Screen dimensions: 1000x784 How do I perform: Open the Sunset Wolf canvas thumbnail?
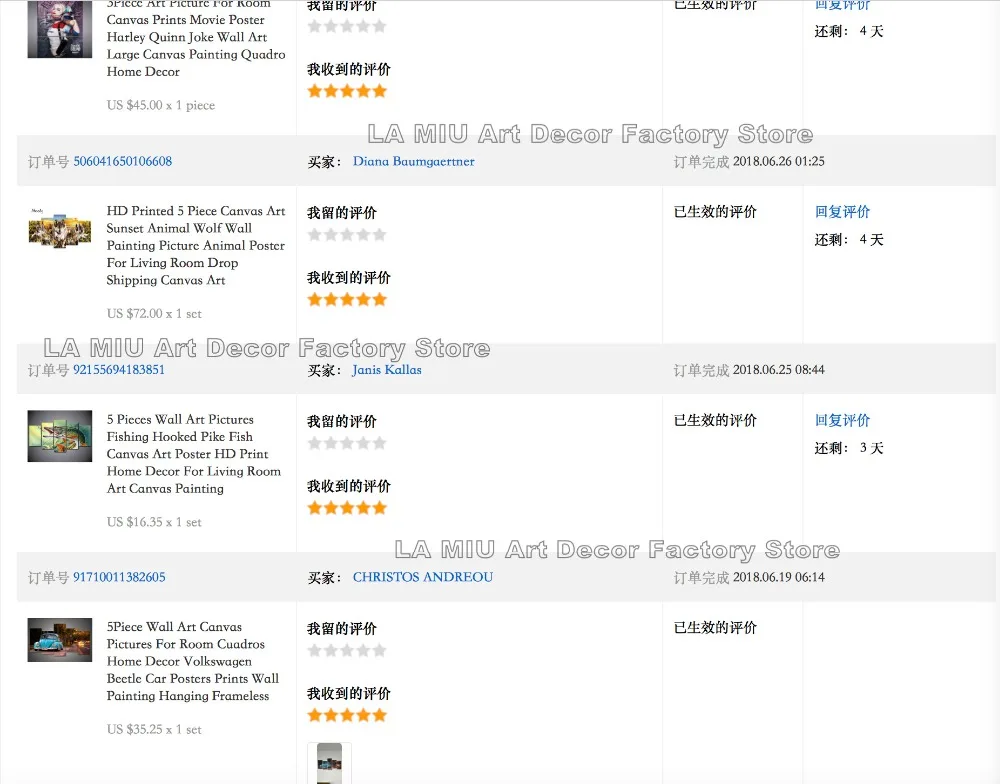(x=60, y=228)
